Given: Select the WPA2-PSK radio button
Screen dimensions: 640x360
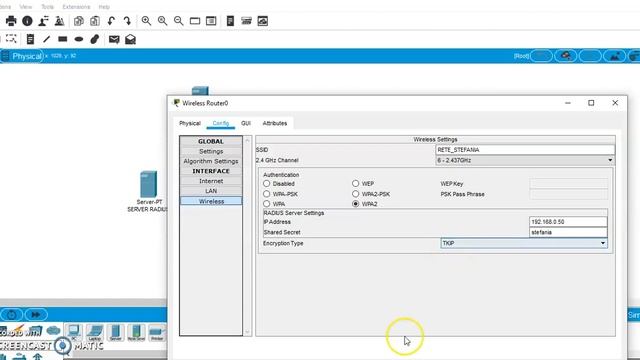Looking at the screenshot, I should point(356,194).
